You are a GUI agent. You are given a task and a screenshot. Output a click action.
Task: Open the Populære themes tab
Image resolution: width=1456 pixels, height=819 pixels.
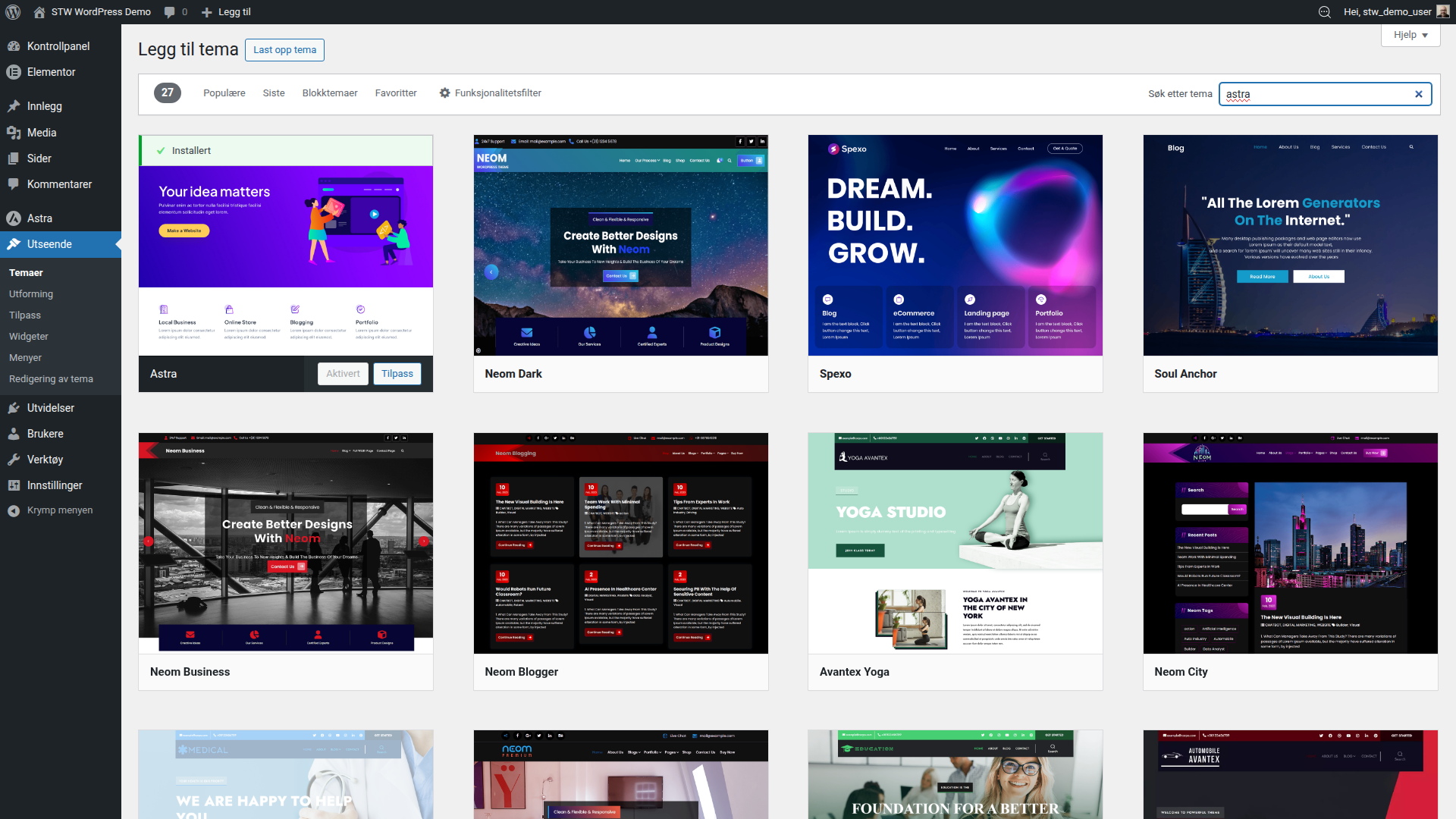224,93
